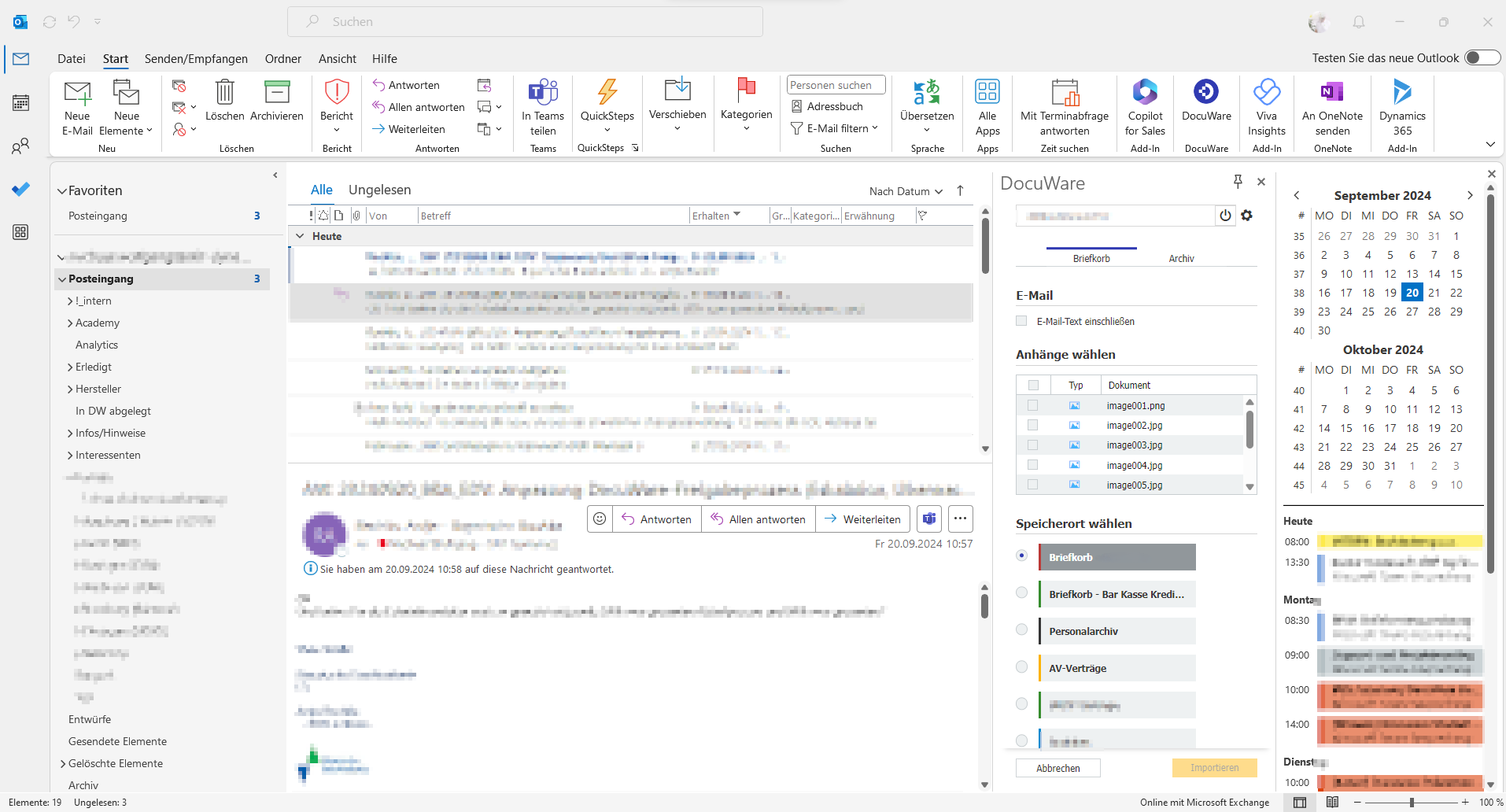
Task: Click Weiterleiten in reading pane
Action: point(863,519)
